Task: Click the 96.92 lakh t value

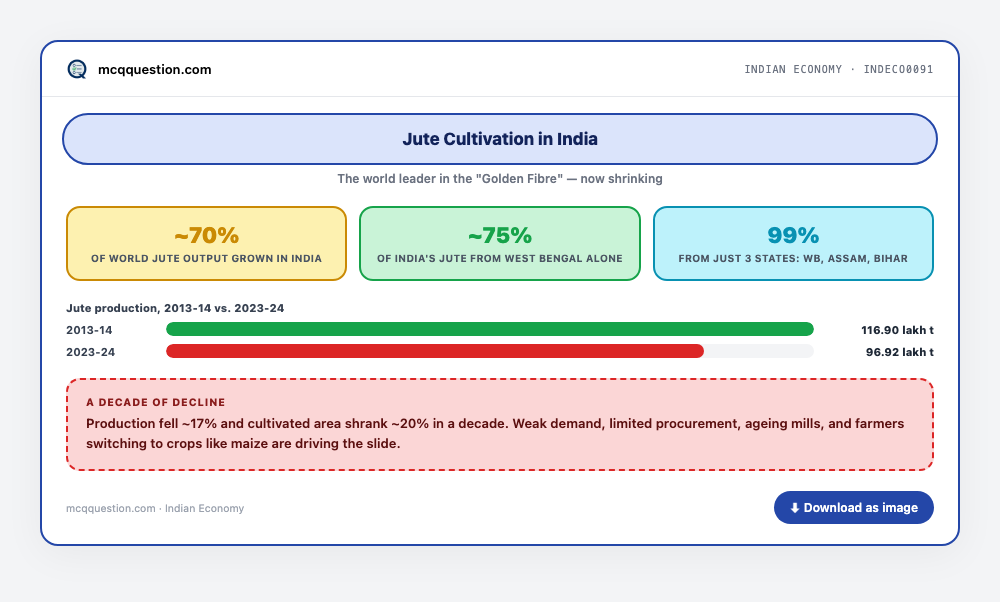Action: click(x=899, y=352)
